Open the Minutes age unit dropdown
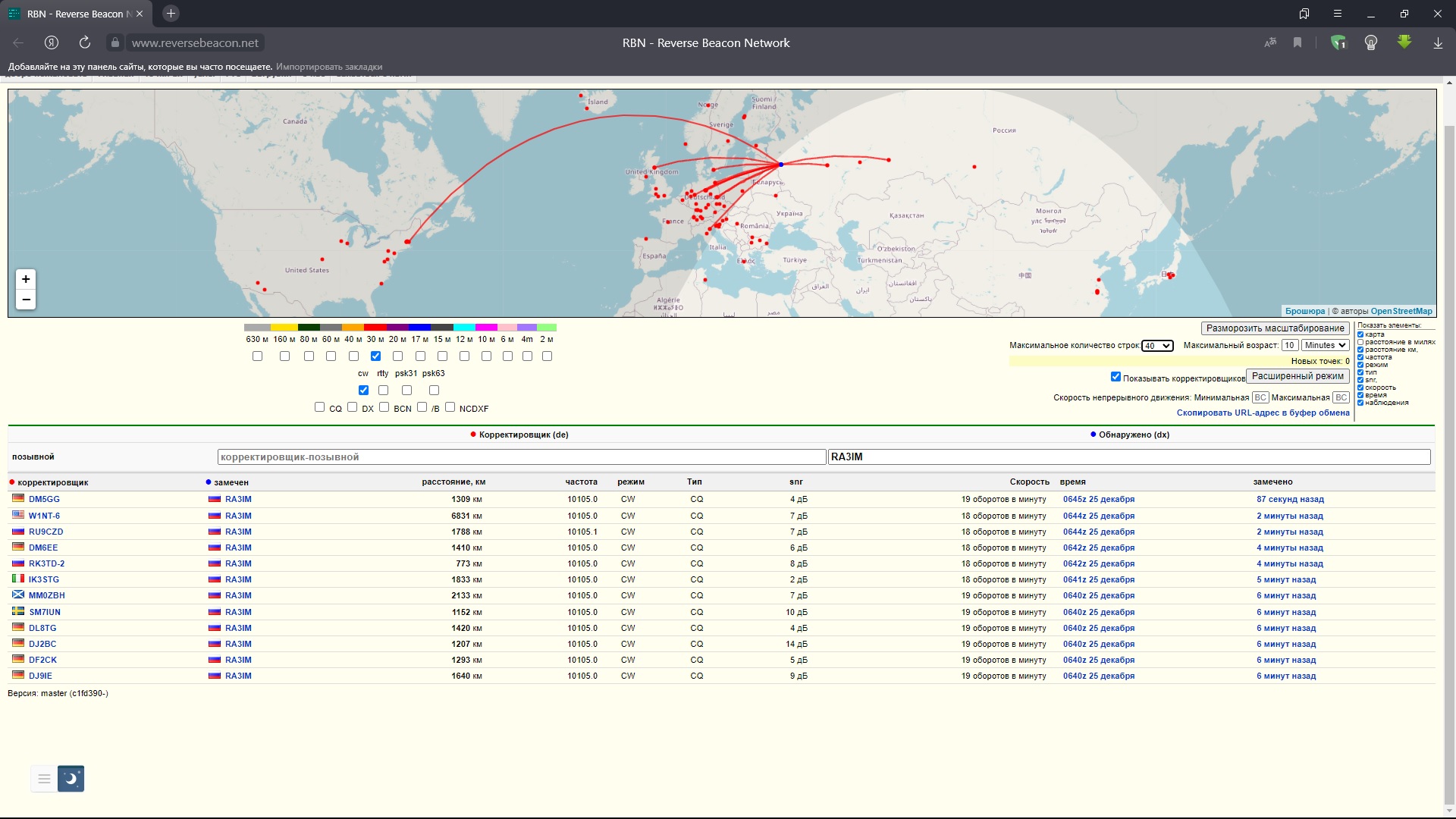Image resolution: width=1456 pixels, height=819 pixels. point(1325,345)
